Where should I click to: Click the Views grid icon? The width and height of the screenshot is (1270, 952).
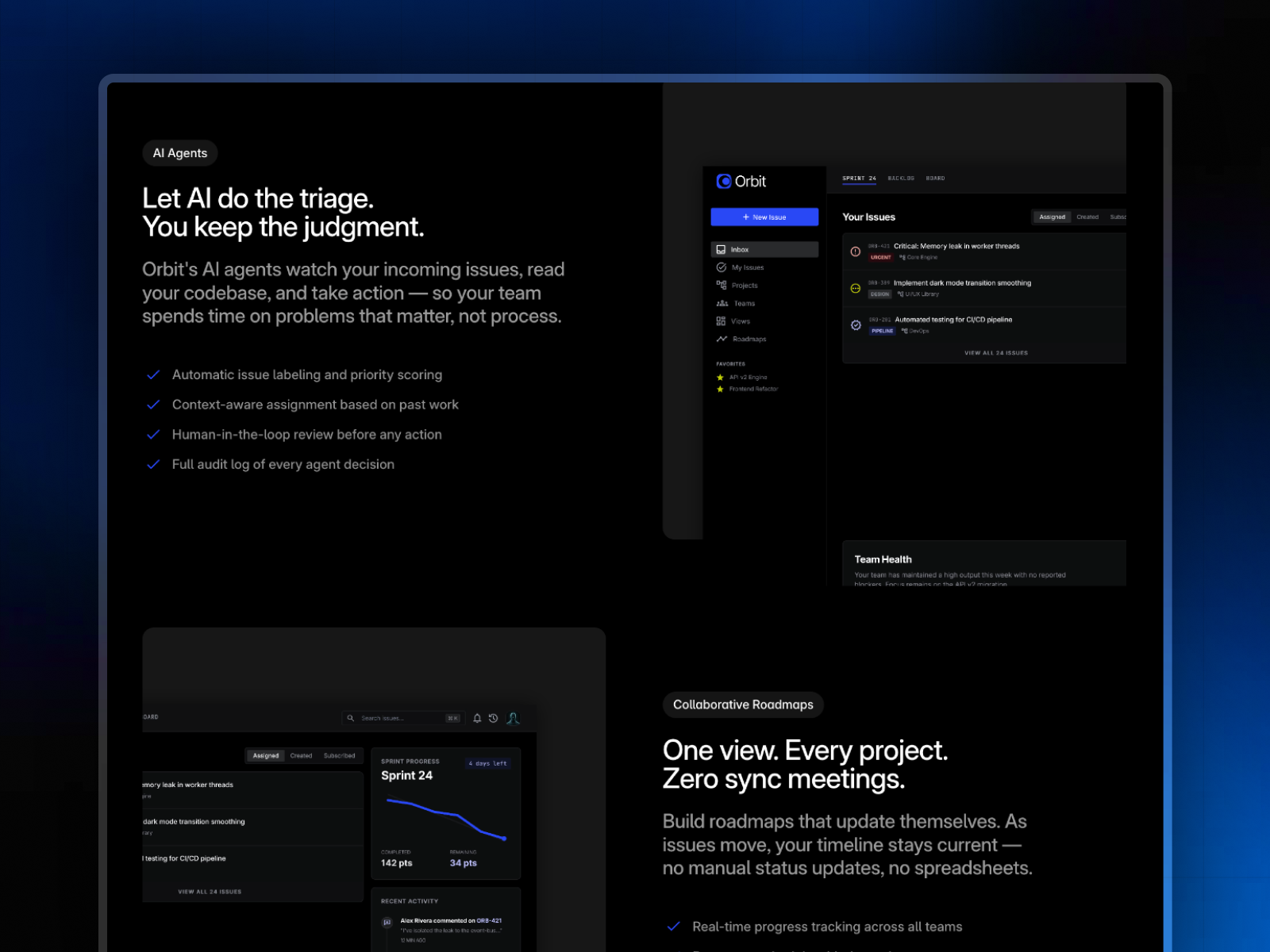(x=721, y=321)
